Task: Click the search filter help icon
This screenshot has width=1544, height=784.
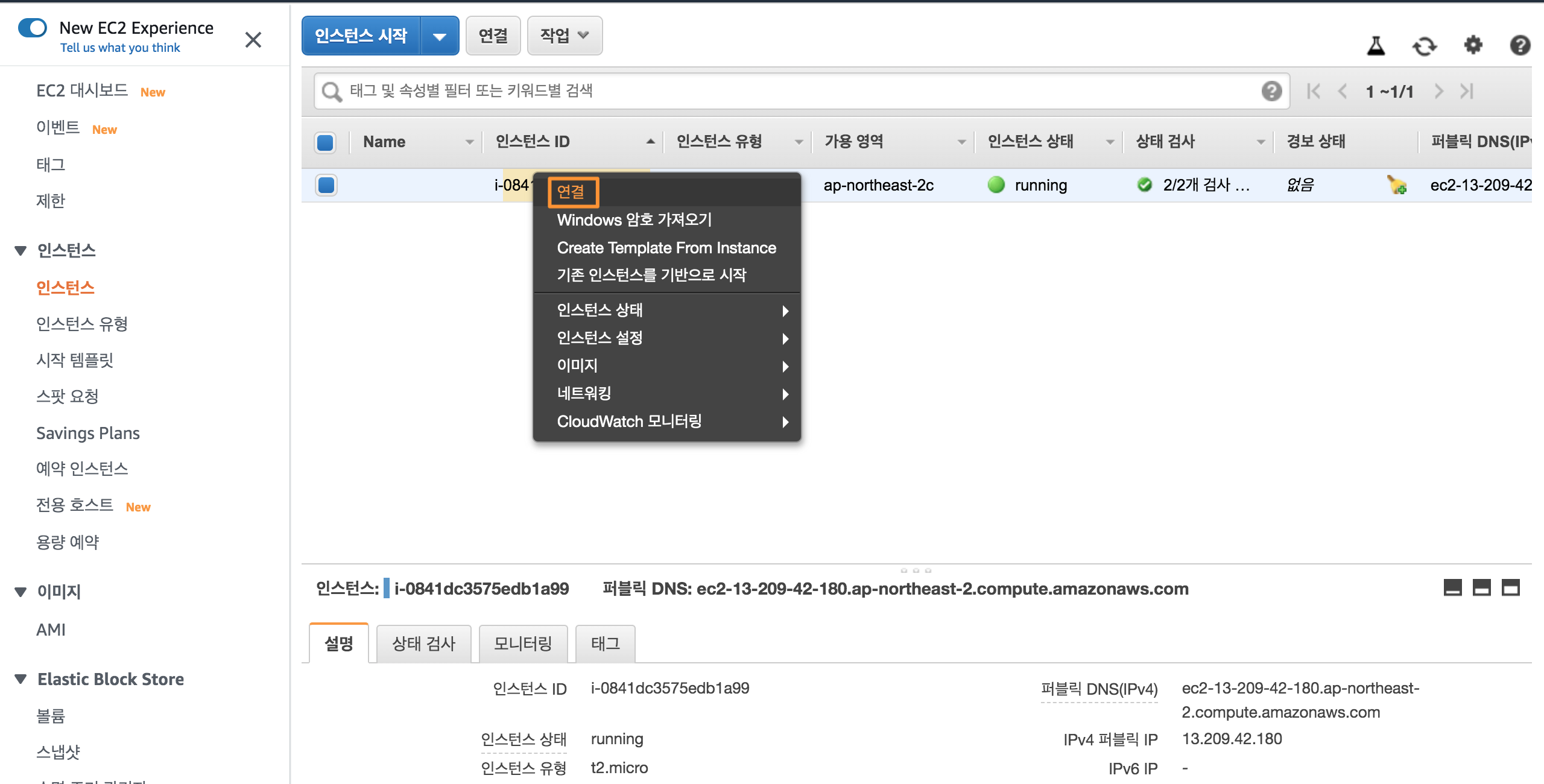Action: [1271, 91]
